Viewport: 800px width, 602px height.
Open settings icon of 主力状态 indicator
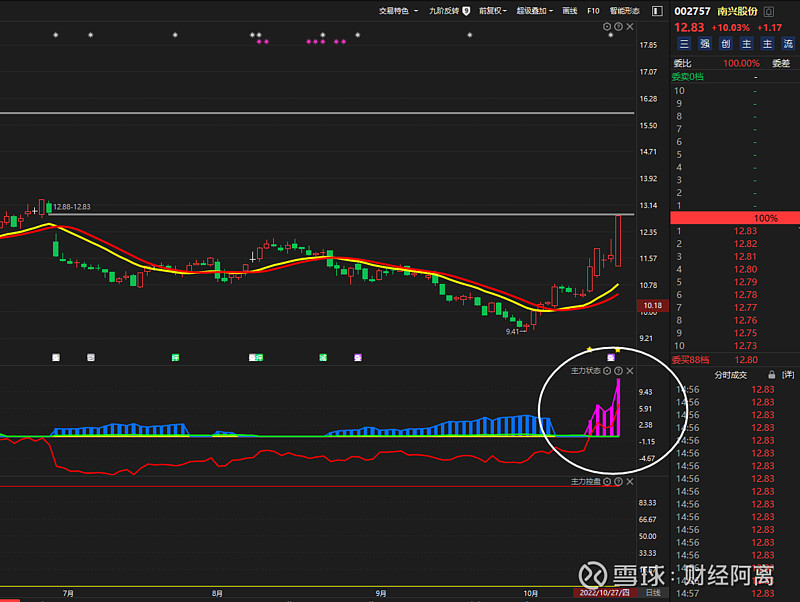pos(607,371)
